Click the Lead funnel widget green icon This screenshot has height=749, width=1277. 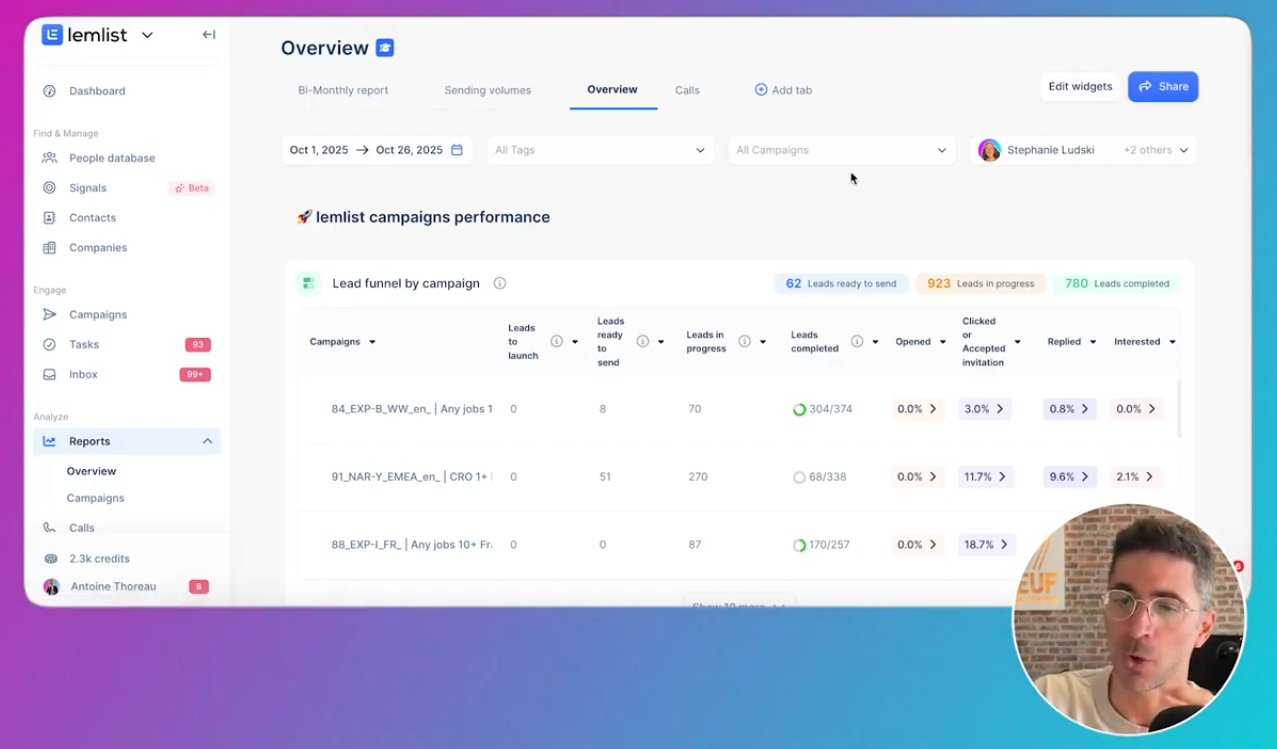(308, 283)
